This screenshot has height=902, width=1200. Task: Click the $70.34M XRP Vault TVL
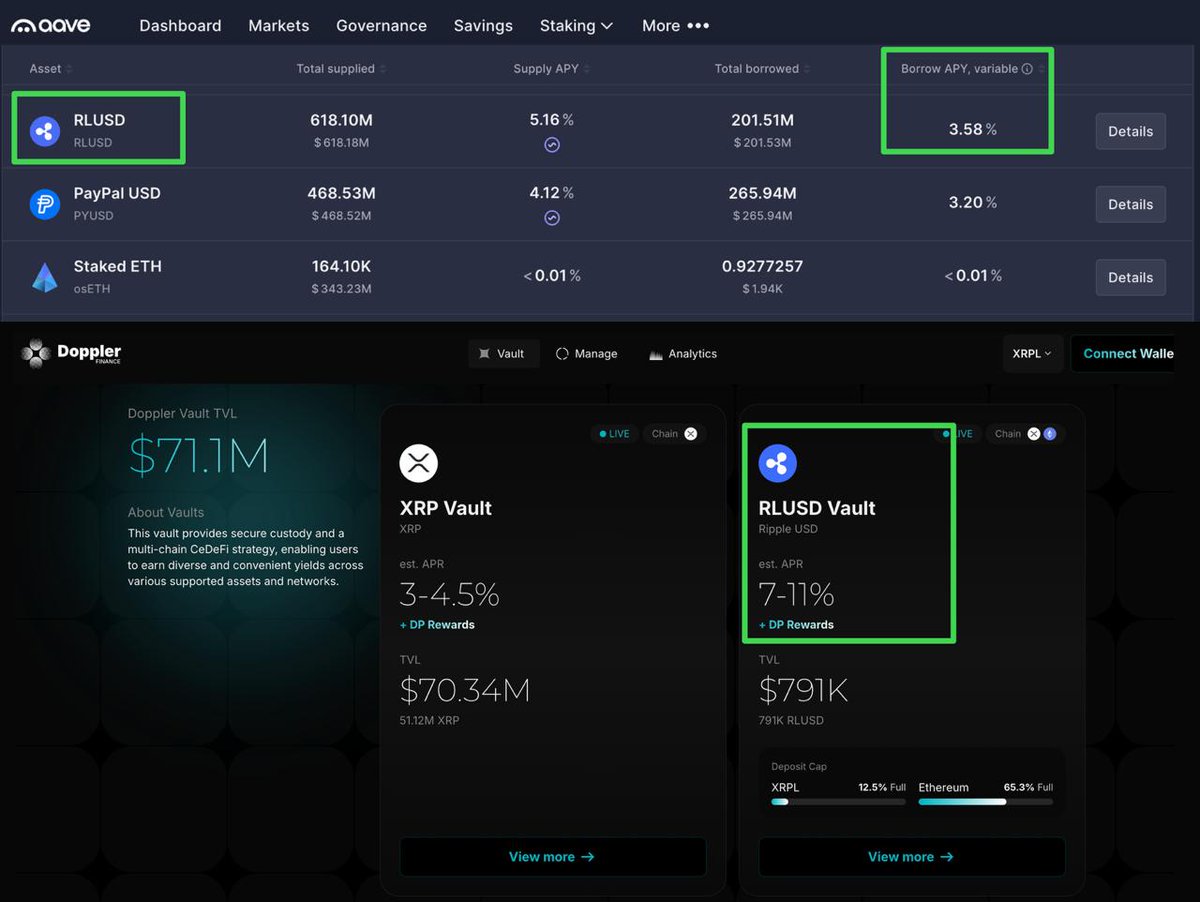[x=465, y=690]
